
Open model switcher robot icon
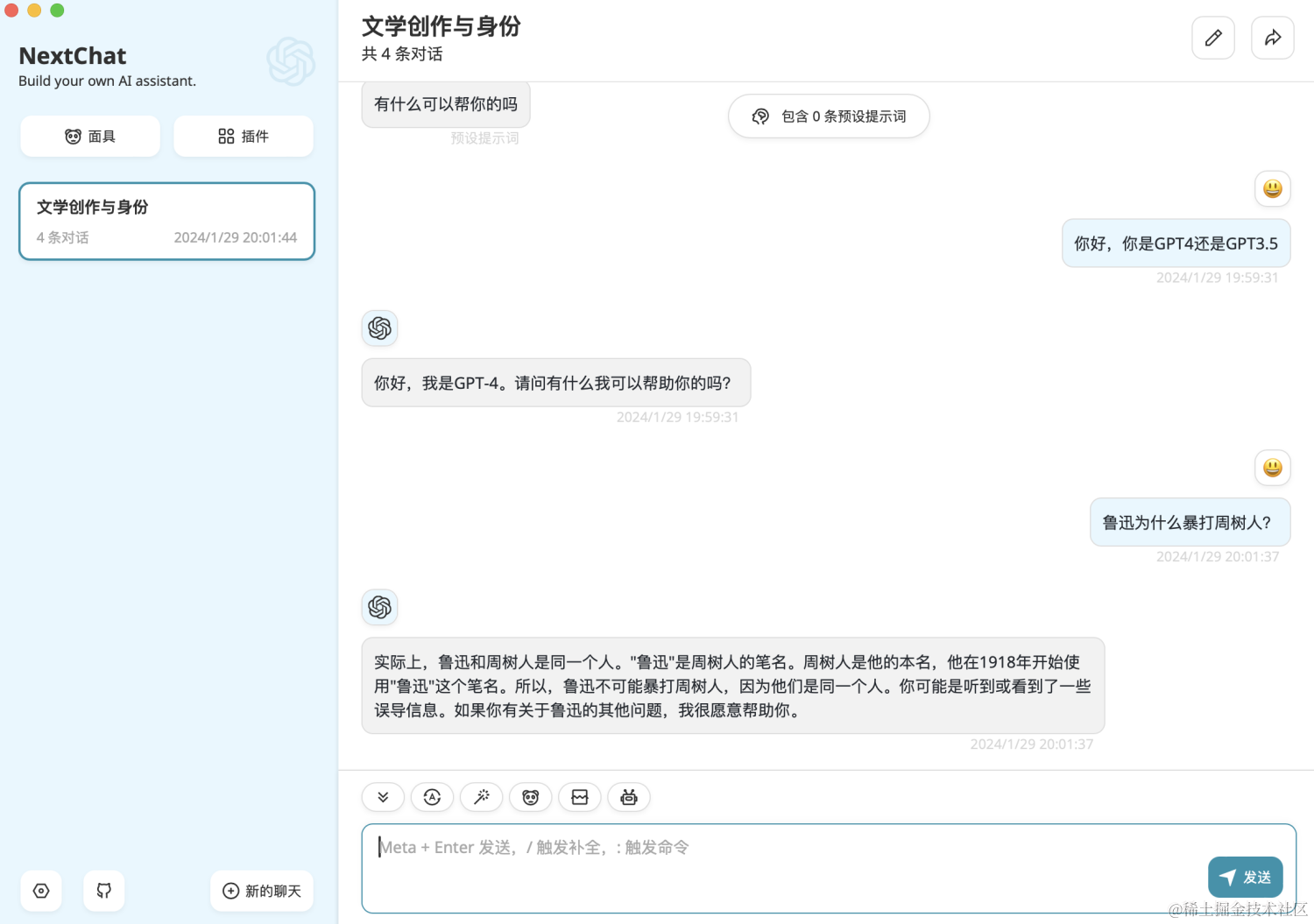629,797
